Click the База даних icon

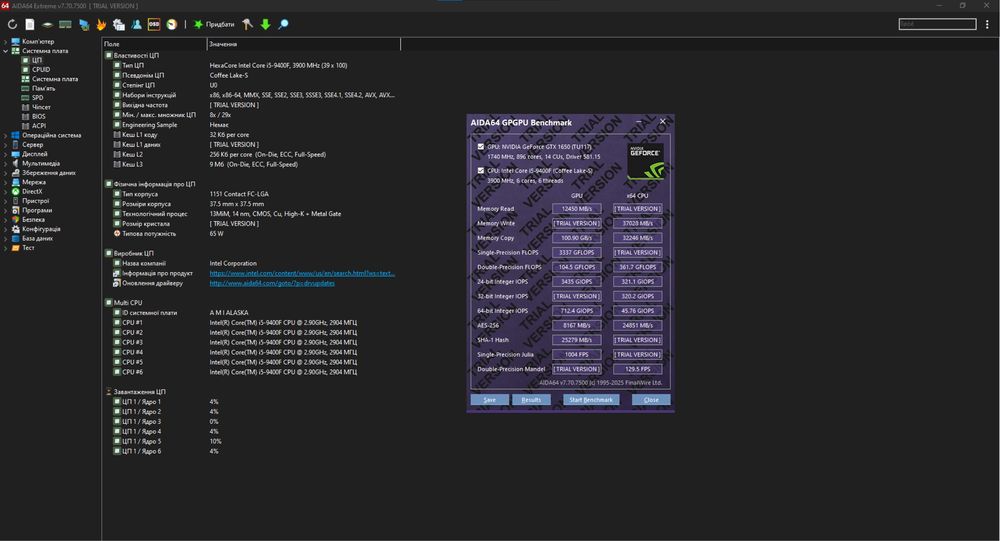coord(16,238)
